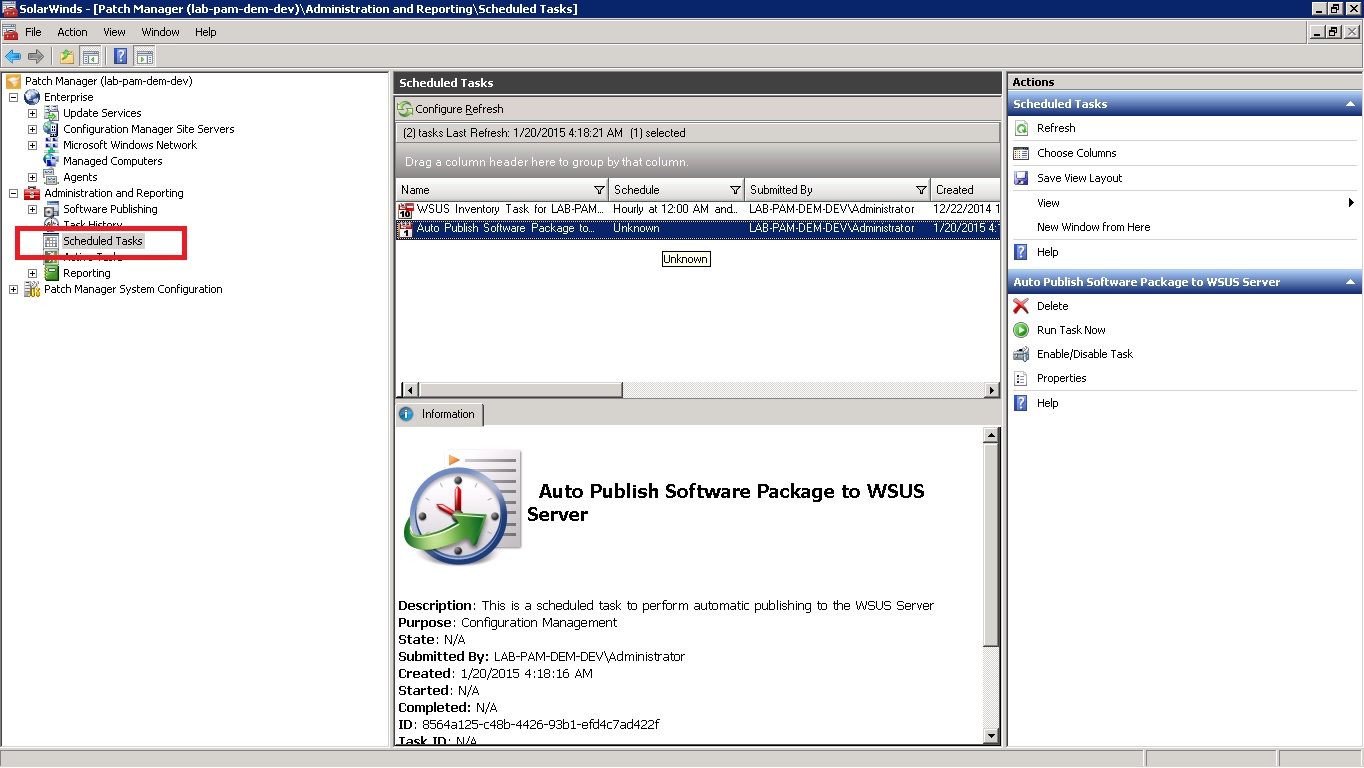Click the Choose Columns icon
The height and width of the screenshot is (768, 1364).
1021,153
